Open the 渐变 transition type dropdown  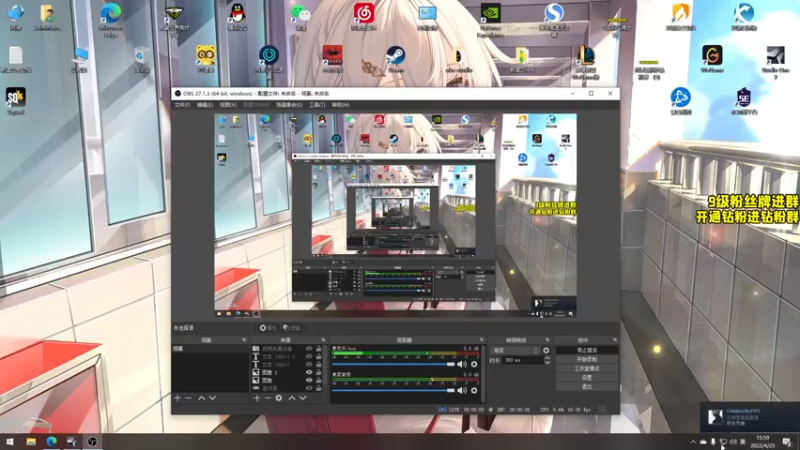(514, 351)
